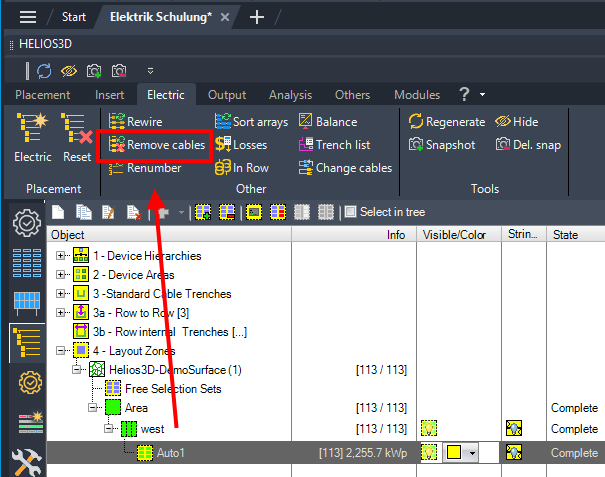The image size is (605, 477).
Task: Click the Hide button in Tools
Action: [516, 122]
